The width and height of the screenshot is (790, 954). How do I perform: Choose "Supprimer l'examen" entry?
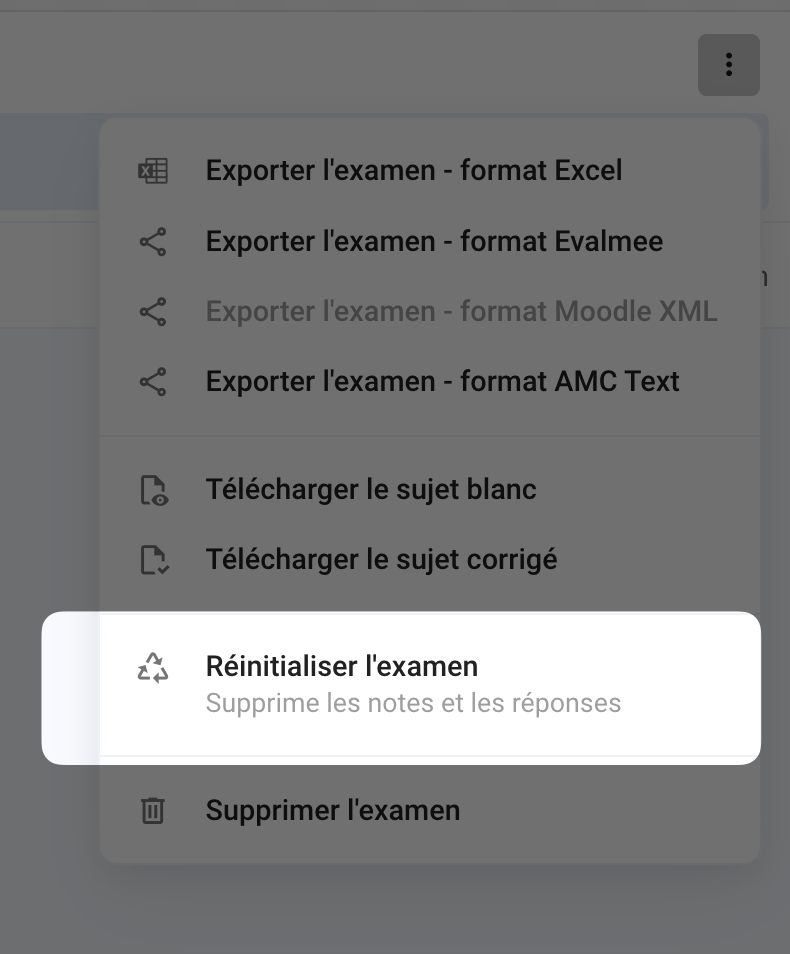pos(333,810)
